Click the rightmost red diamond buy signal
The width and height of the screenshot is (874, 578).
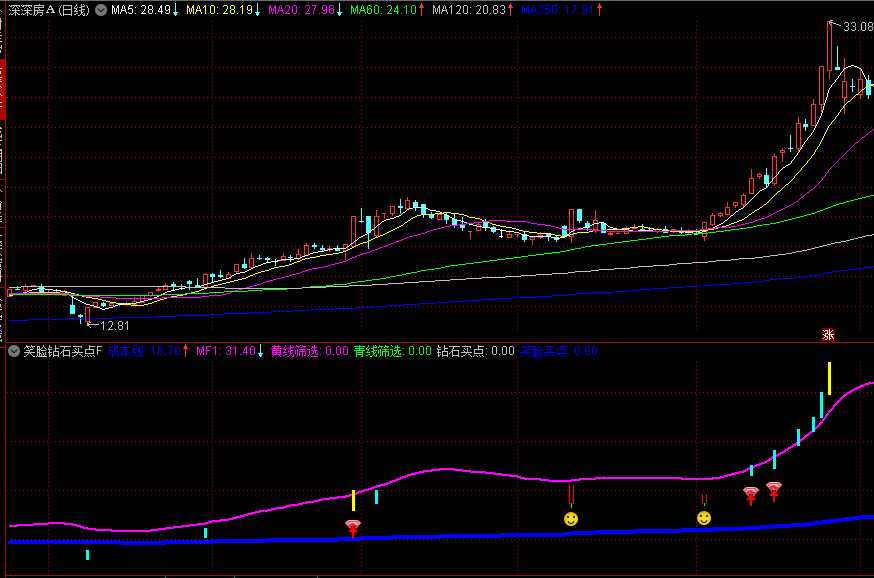[773, 489]
